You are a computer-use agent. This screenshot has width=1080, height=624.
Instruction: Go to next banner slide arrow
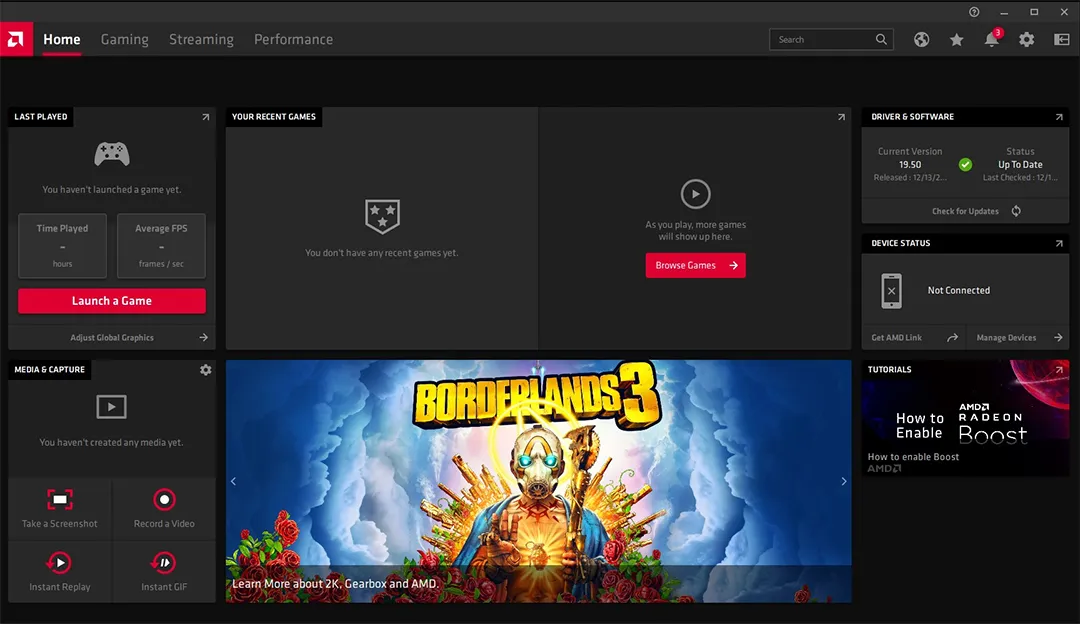843,481
